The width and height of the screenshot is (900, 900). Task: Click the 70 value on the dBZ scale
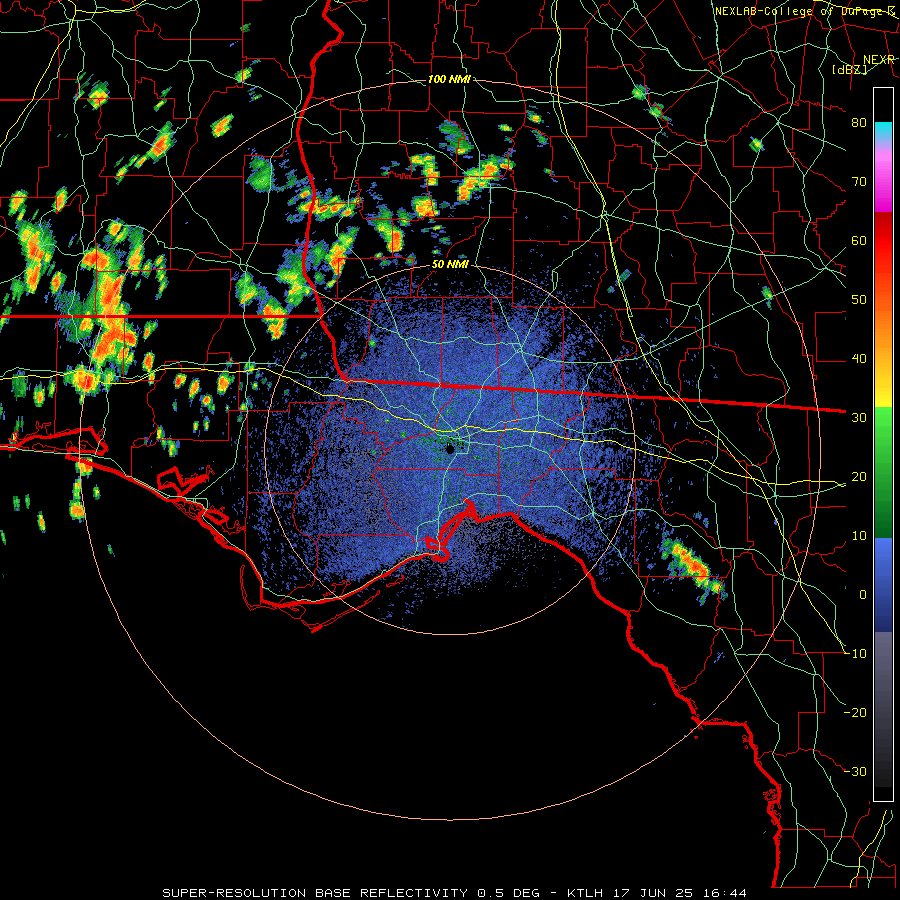[859, 181]
